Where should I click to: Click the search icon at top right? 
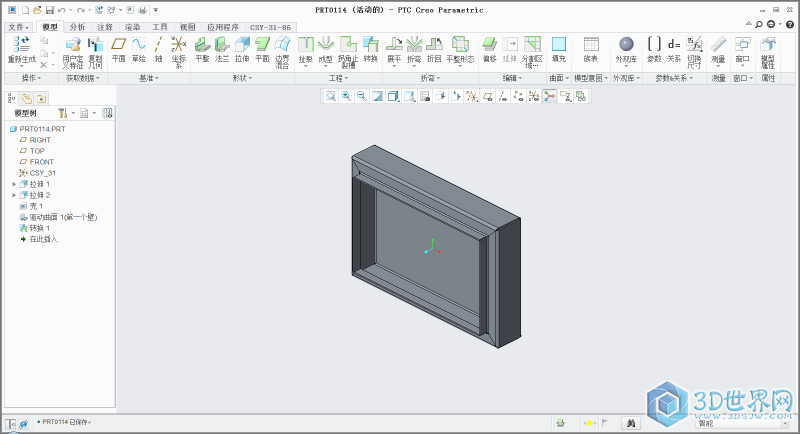(759, 24)
